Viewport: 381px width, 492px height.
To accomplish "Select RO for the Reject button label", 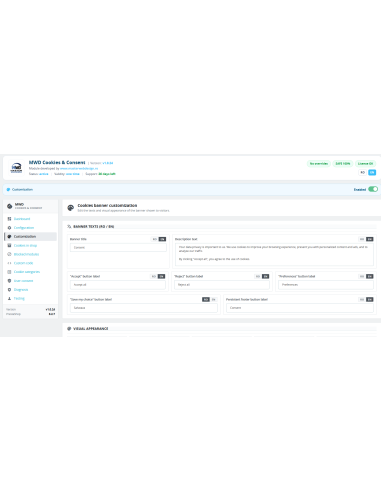I will point(258,276).
